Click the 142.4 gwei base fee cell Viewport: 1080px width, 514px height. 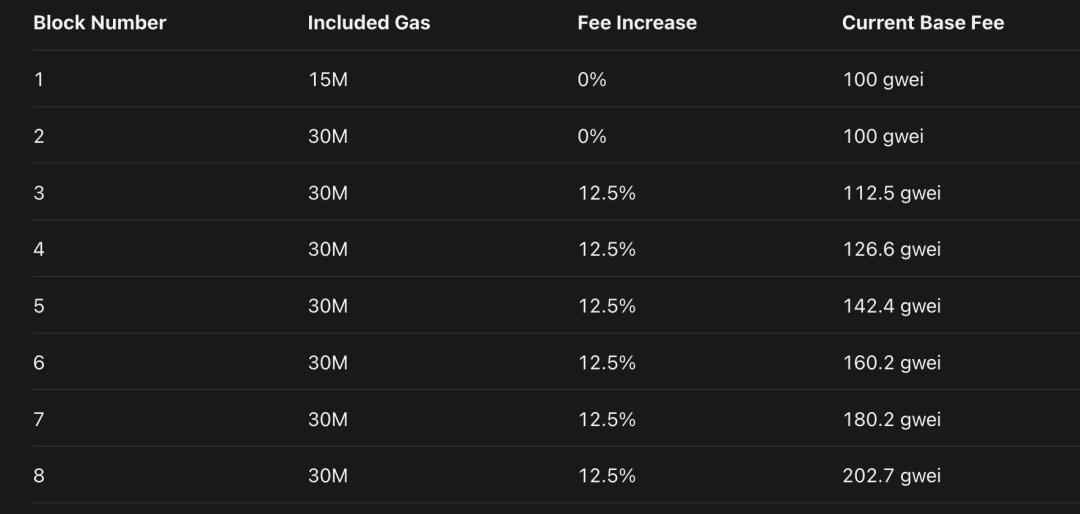(x=891, y=306)
